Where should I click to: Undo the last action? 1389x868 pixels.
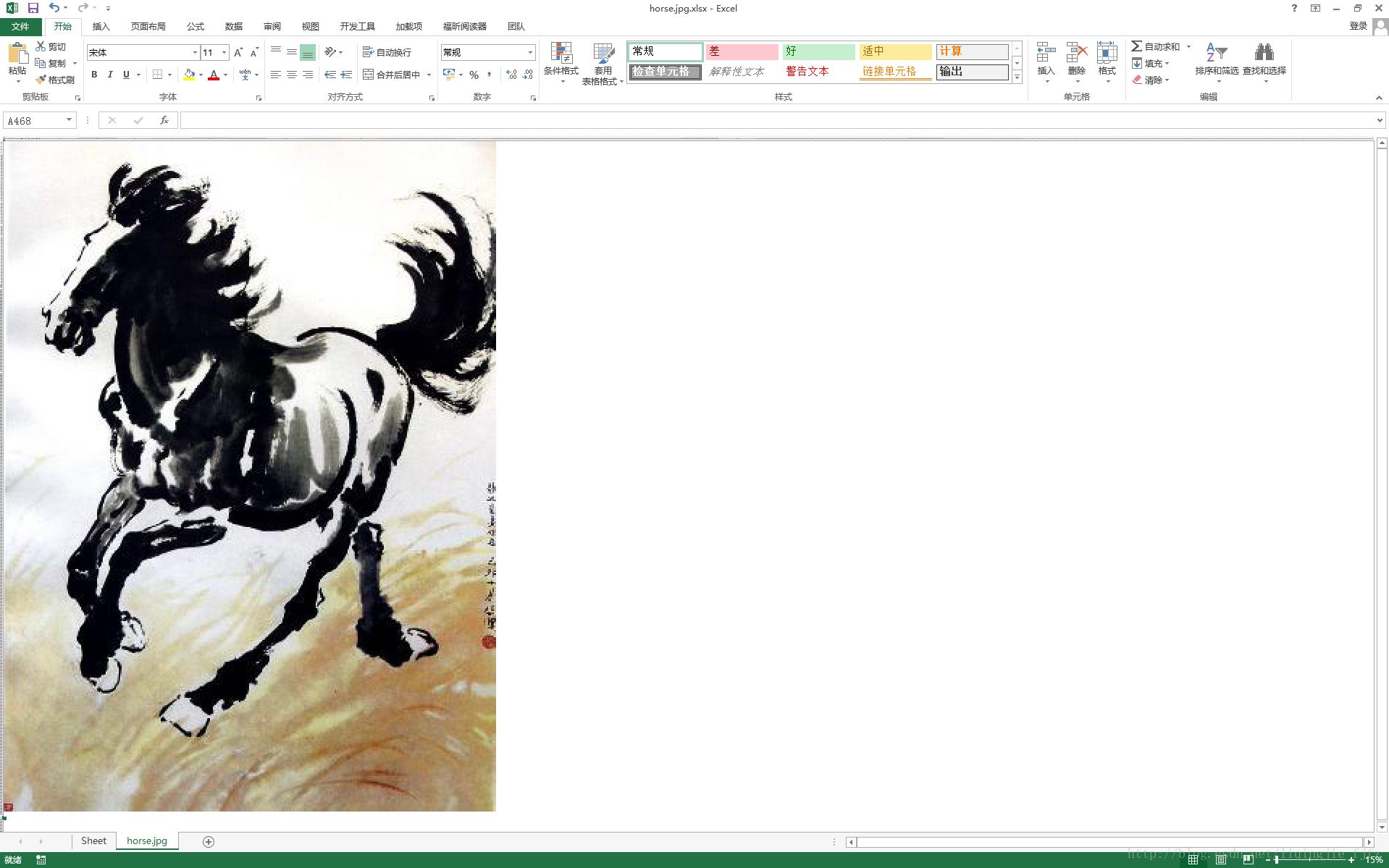[x=54, y=8]
